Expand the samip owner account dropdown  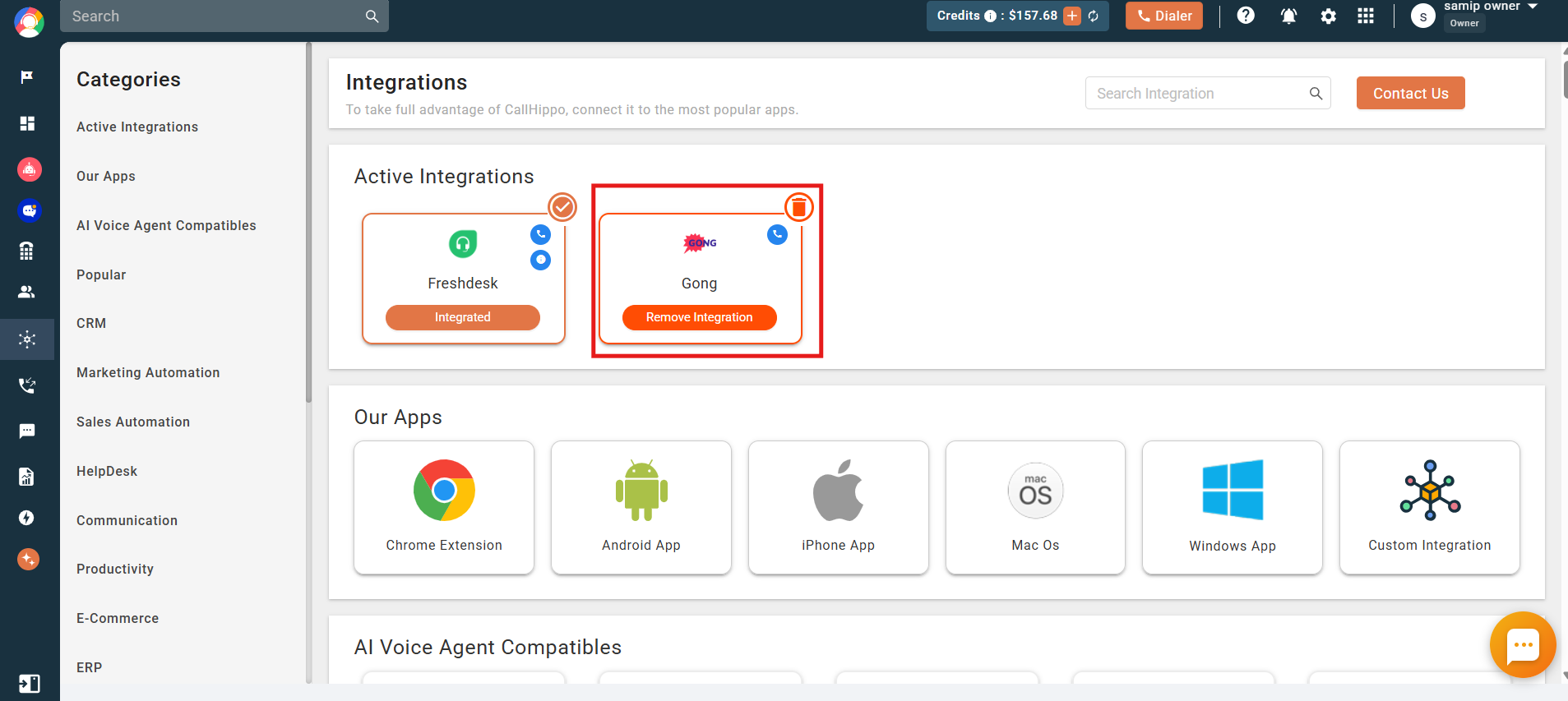(x=1533, y=7)
